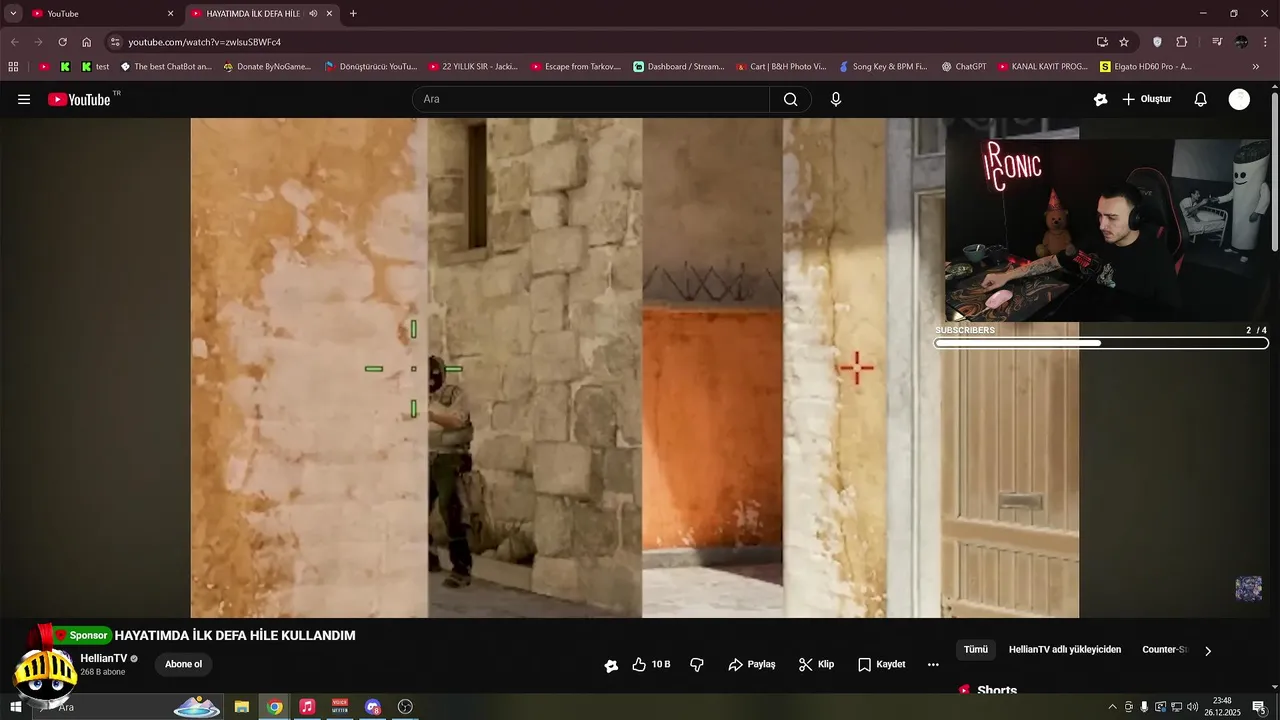Select the Tümü chip

click(975, 650)
